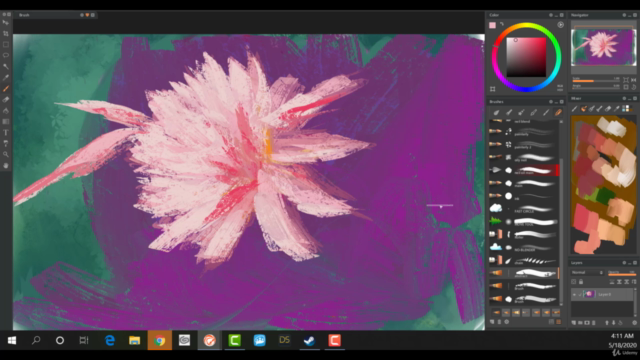The height and width of the screenshot is (360, 640).
Task: Open Color panel settings gear
Action: click(x=551, y=15)
